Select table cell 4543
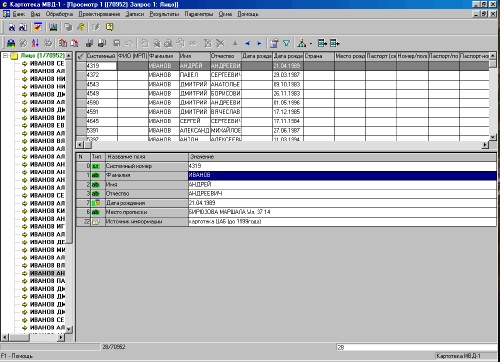Viewport: 500px width, 362px height. 101,85
